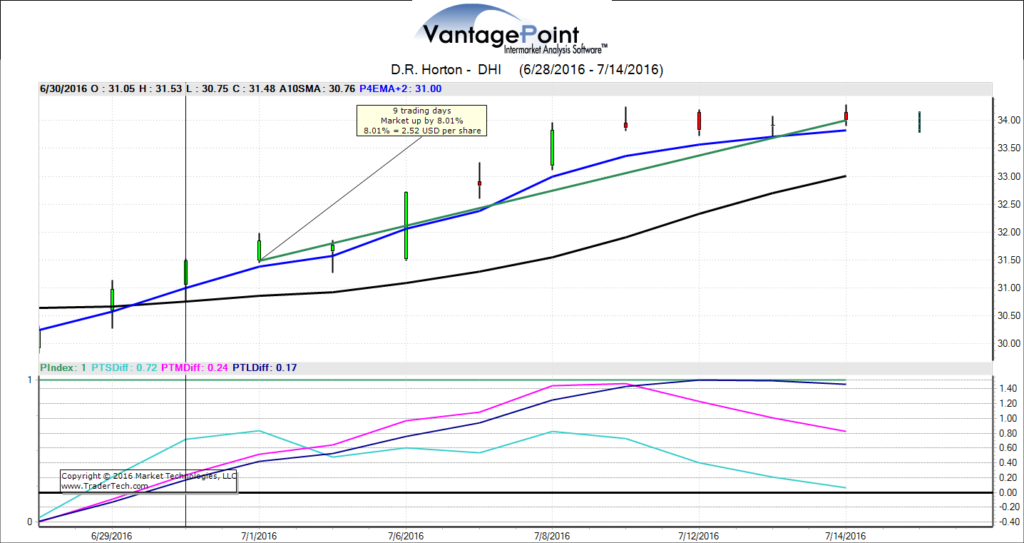The image size is (1024, 543).
Task: Click H : 31.53 high value in header
Action: [161, 89]
